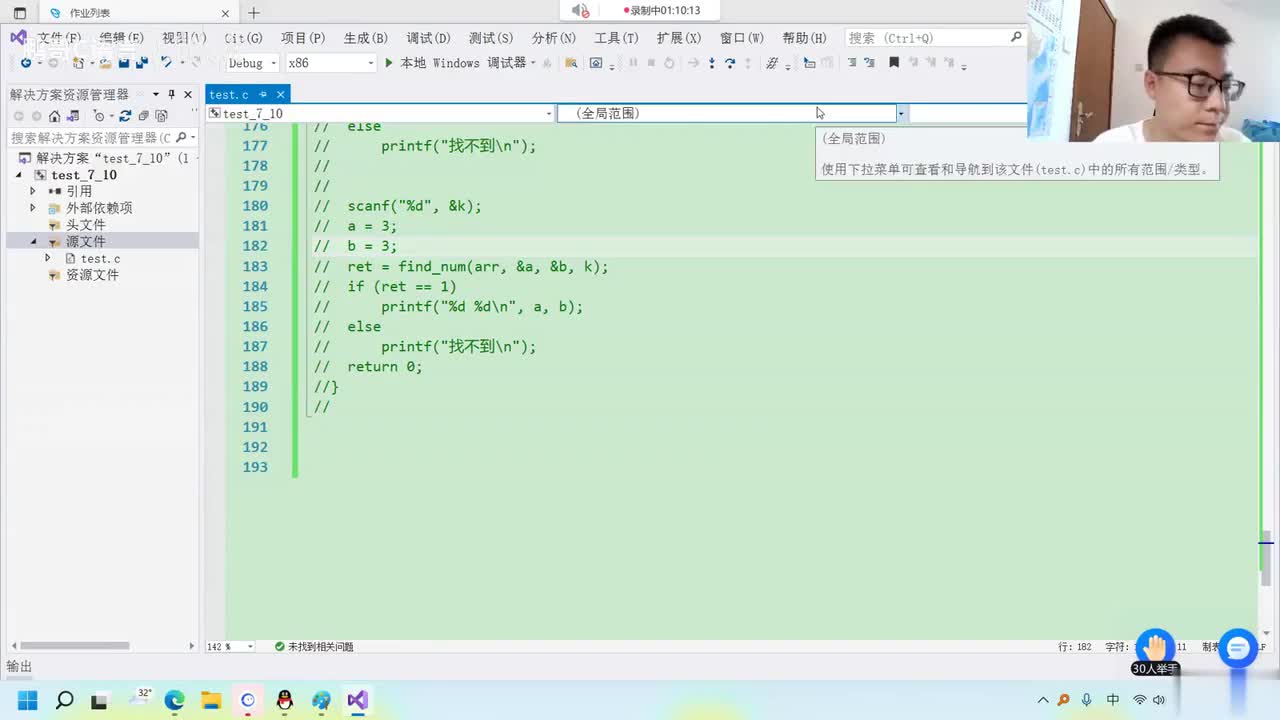Open a new tab with plus button
The image size is (1280, 720).
click(x=254, y=13)
